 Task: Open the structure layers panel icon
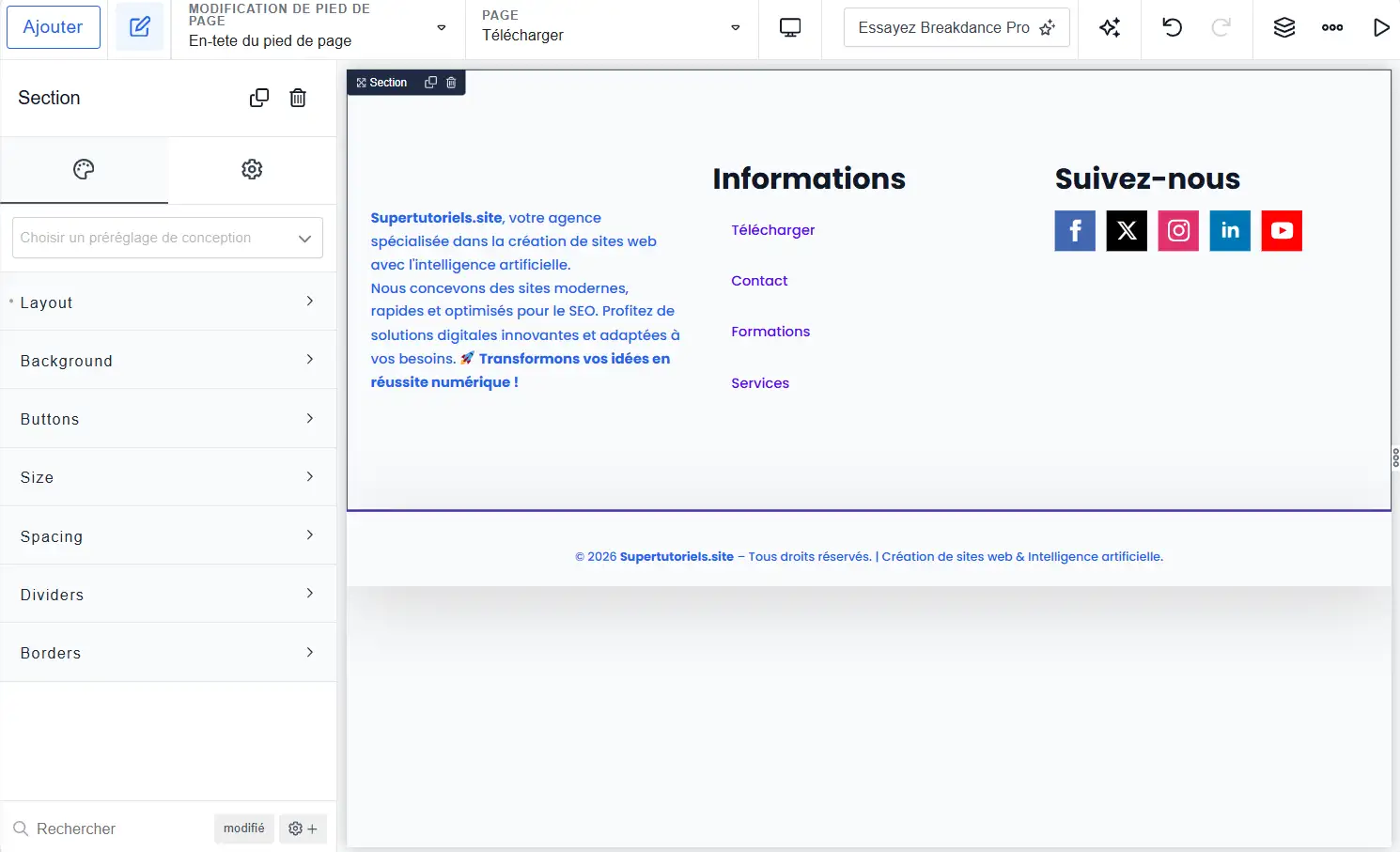click(x=1284, y=27)
